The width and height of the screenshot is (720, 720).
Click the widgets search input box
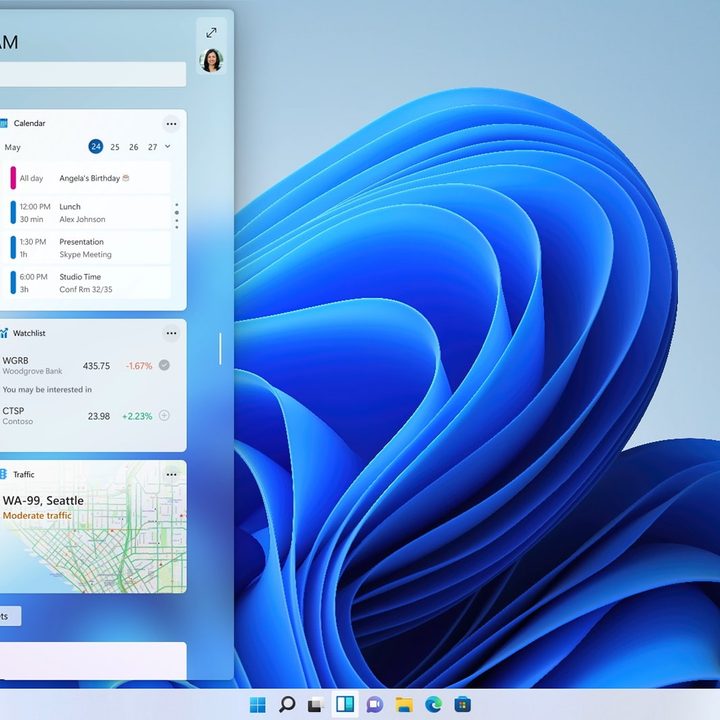92,74
